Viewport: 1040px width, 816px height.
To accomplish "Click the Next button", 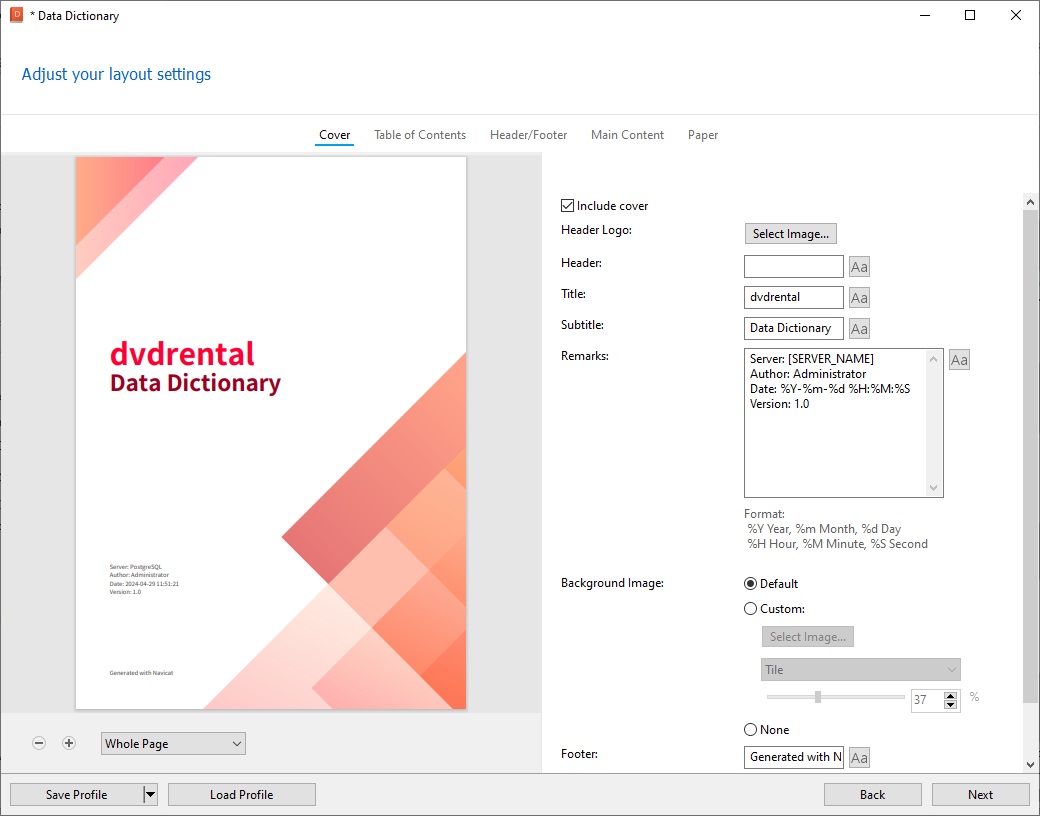I will pos(980,795).
